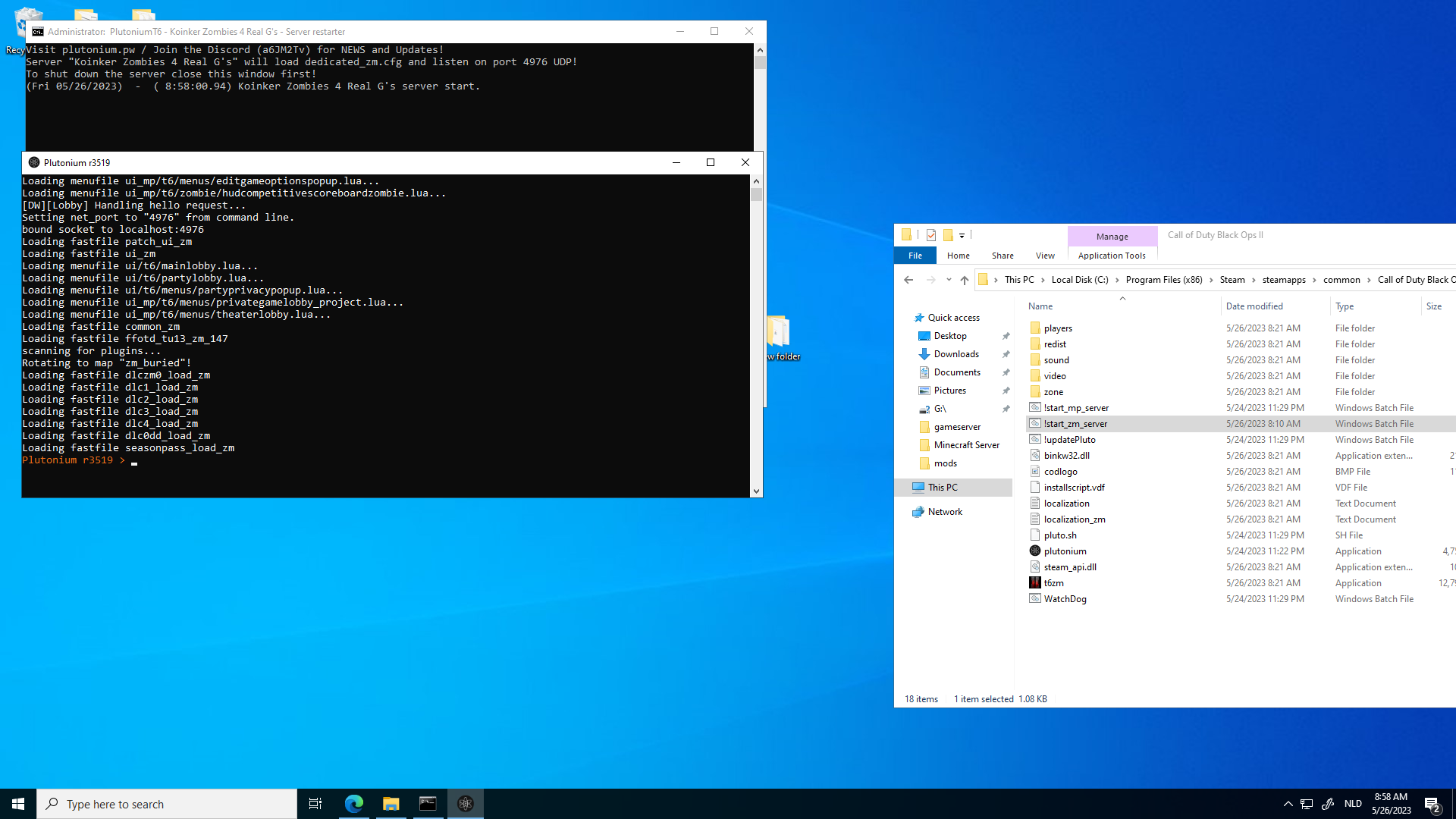Select Documents in navigation pane

[957, 372]
